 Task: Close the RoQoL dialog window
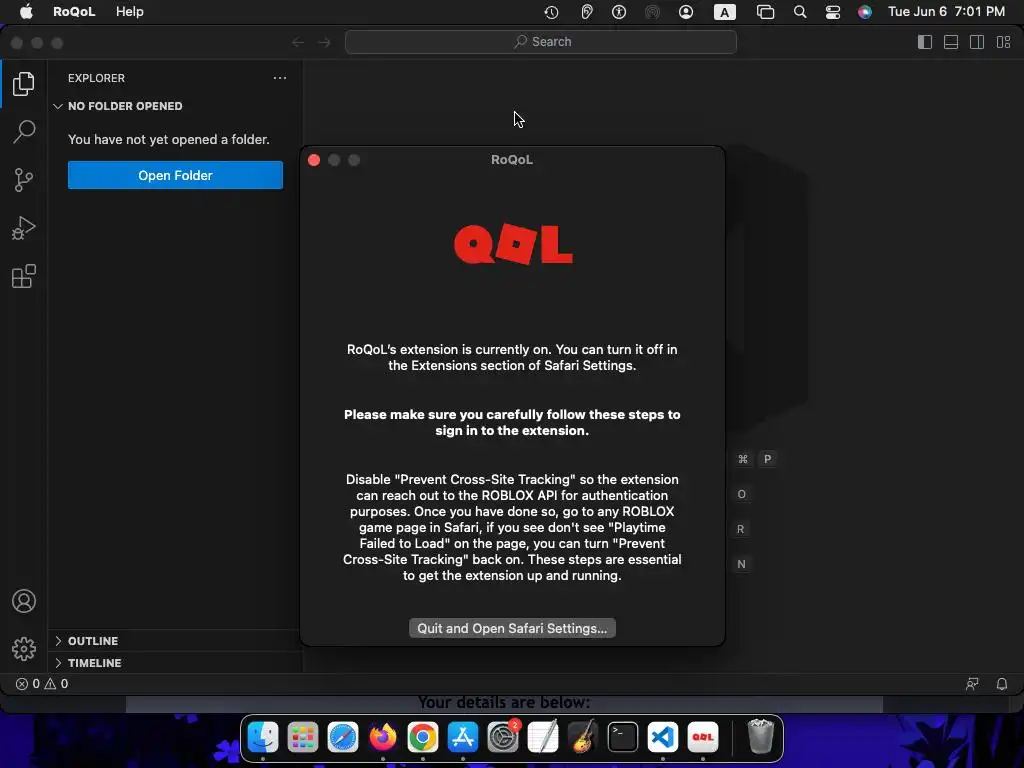pos(314,160)
